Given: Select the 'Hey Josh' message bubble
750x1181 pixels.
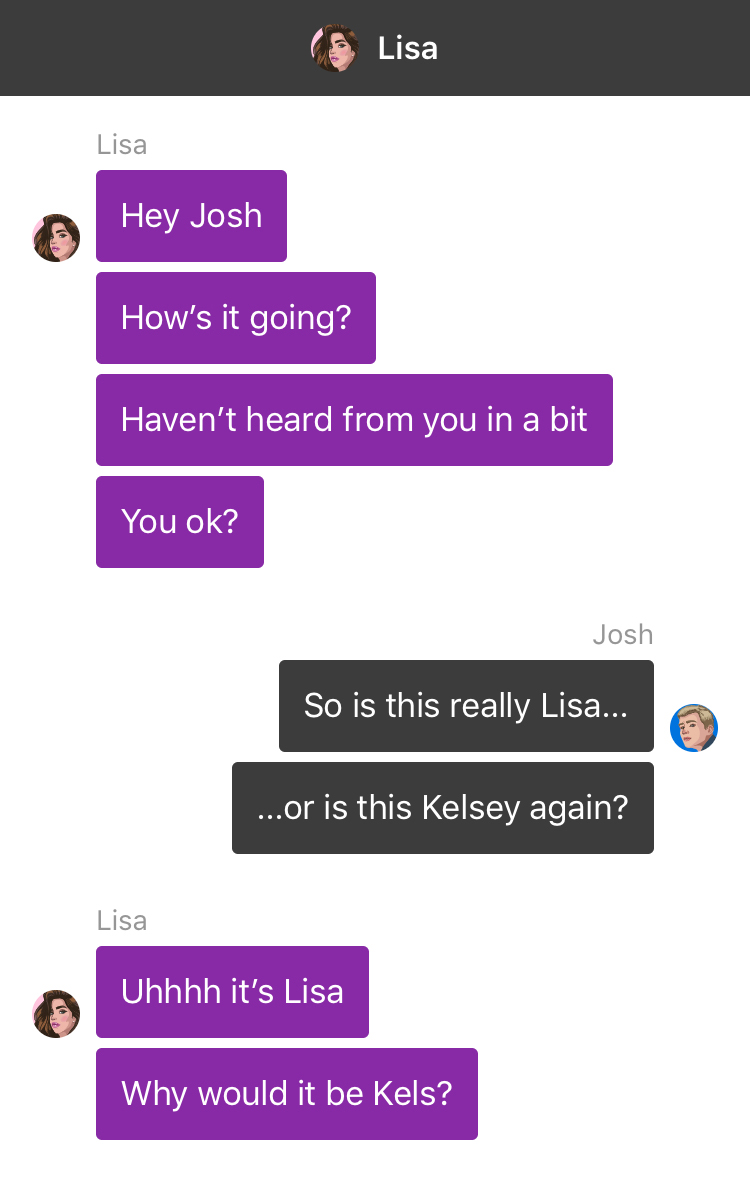Looking at the screenshot, I should click(191, 216).
